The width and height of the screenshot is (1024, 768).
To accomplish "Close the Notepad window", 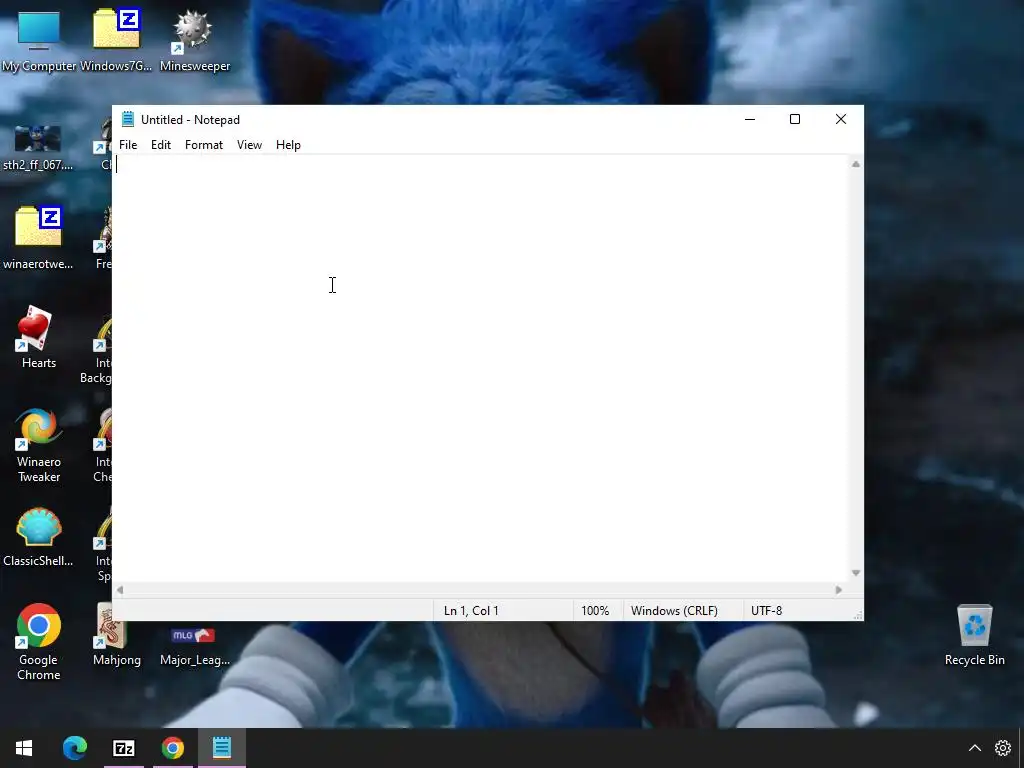I will click(840, 120).
